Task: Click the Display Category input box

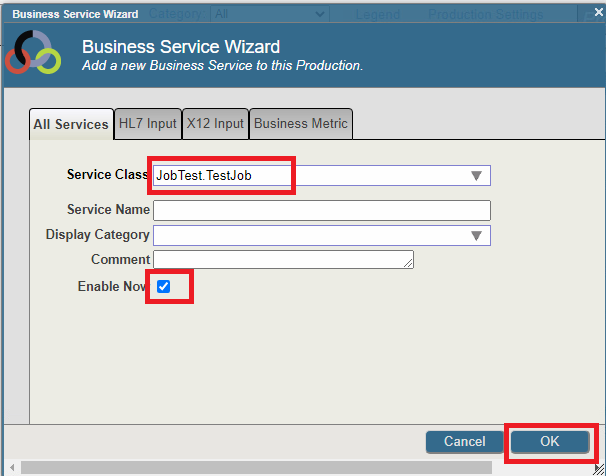Action: [310, 235]
